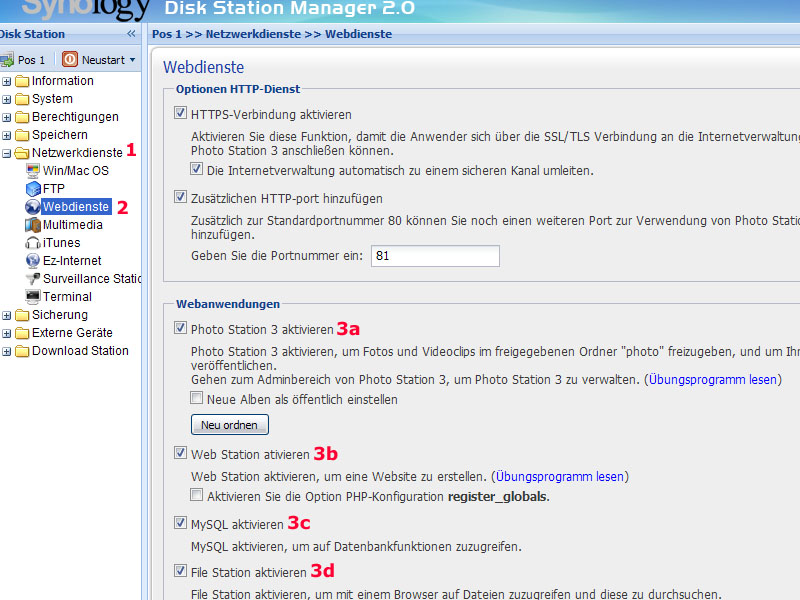Disable HTTPS-Verbindung aktivieren checkbox
The image size is (800, 600).
point(181,115)
